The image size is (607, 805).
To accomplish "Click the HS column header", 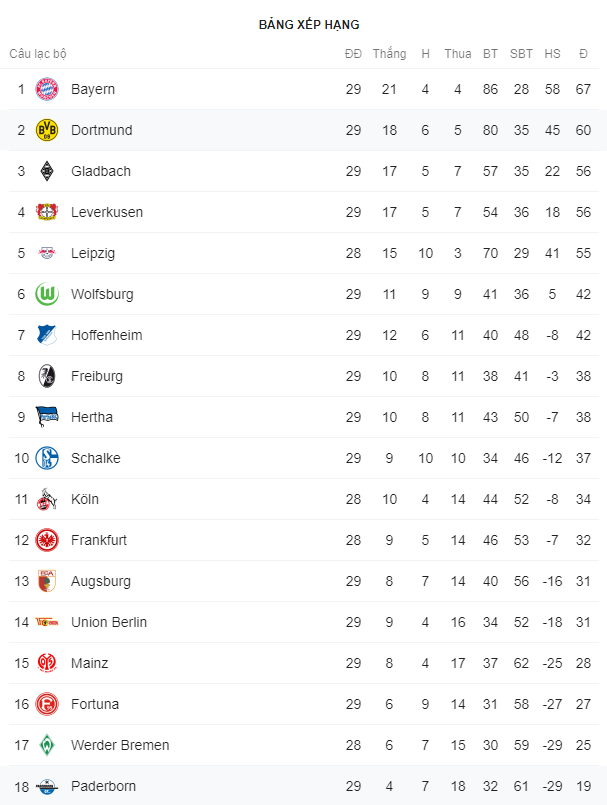I will point(553,53).
